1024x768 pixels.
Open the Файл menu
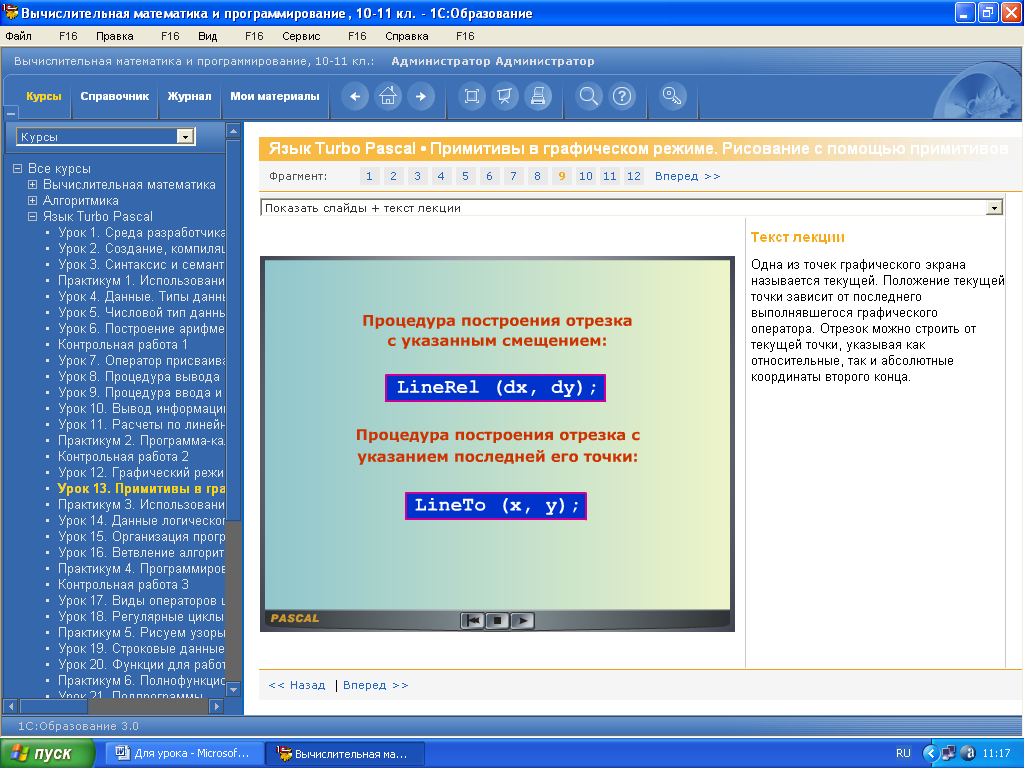[x=18, y=36]
